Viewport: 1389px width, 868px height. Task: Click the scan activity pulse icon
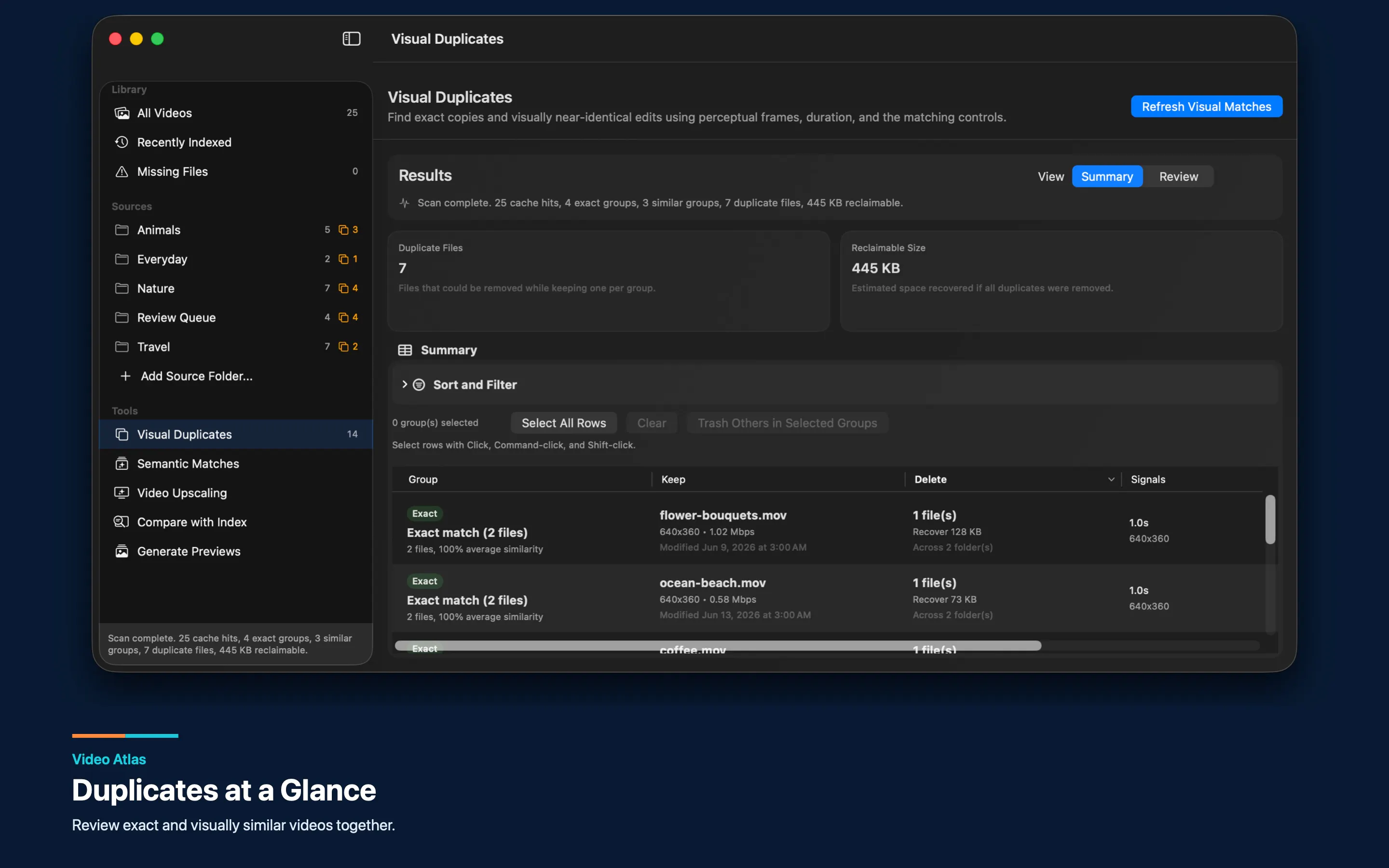tap(404, 203)
